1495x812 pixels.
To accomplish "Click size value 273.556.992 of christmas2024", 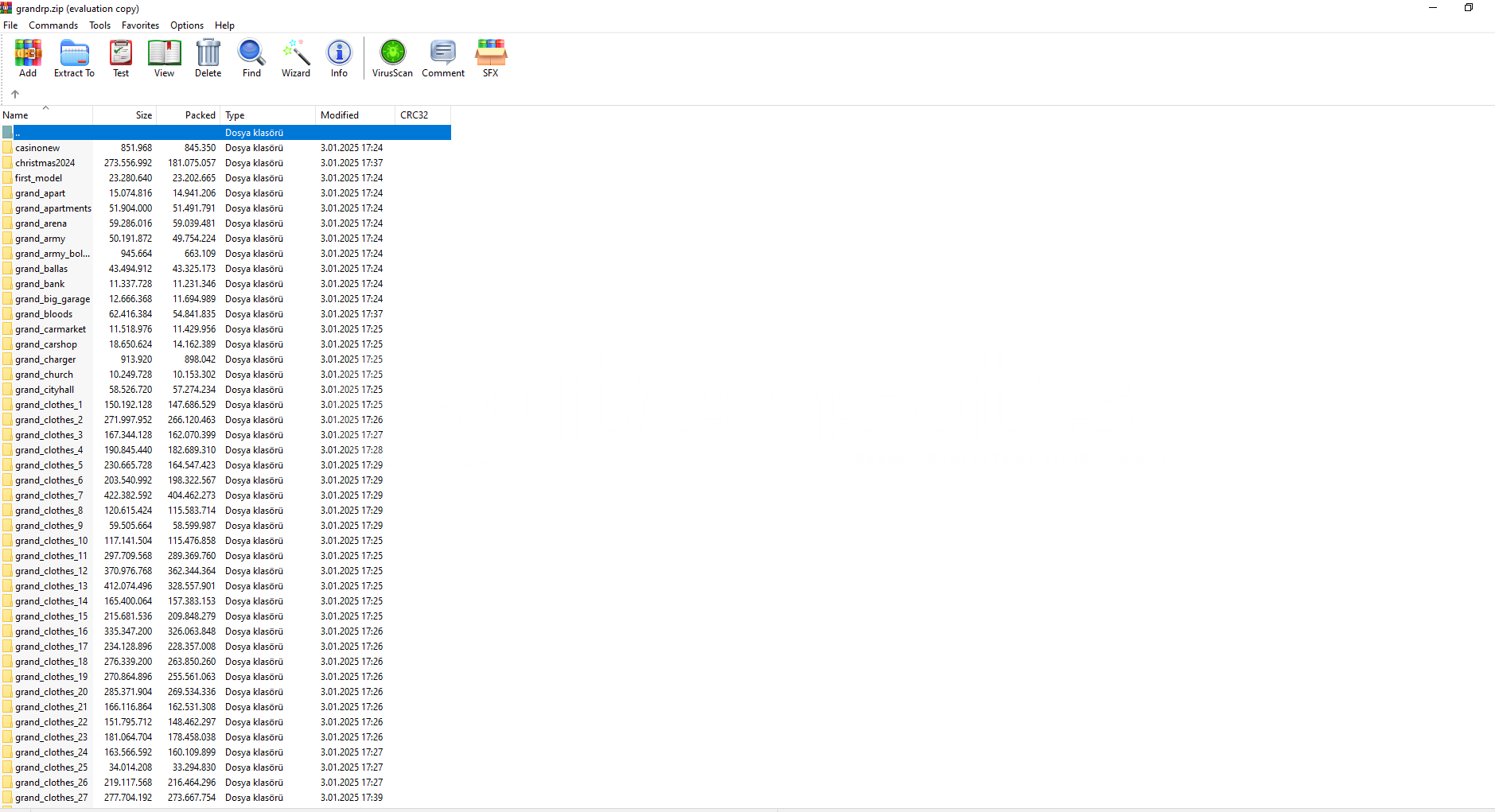I will pos(127,163).
